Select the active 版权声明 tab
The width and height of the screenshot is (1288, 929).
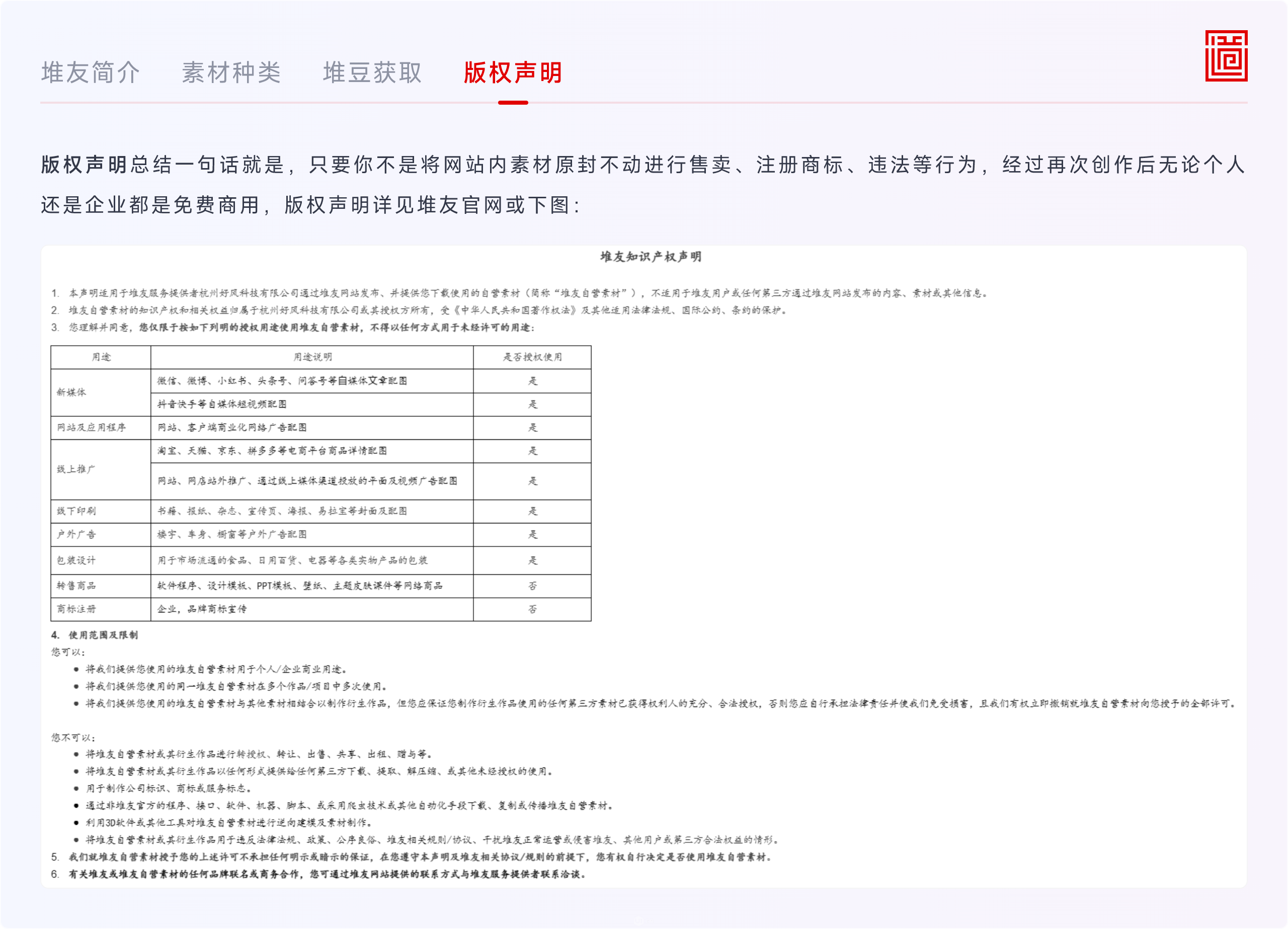tap(513, 73)
